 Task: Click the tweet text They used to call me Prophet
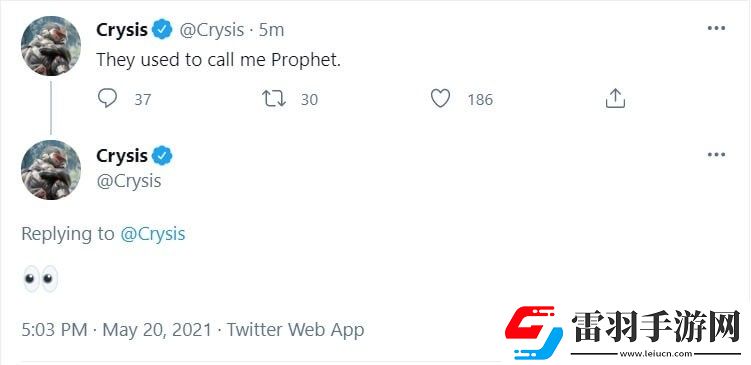[x=218, y=60]
